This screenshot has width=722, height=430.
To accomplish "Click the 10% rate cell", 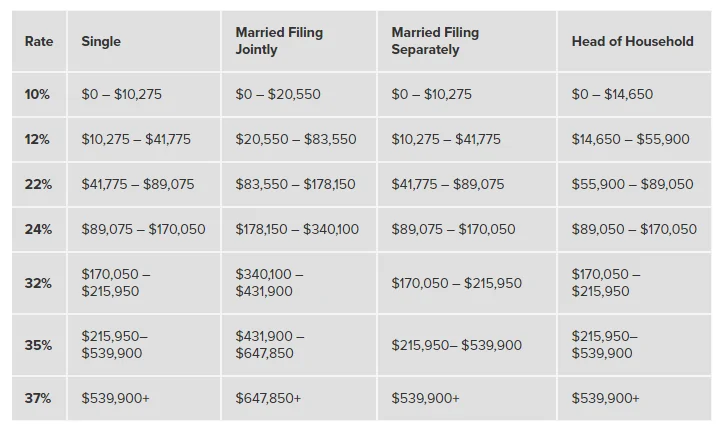I will click(39, 94).
